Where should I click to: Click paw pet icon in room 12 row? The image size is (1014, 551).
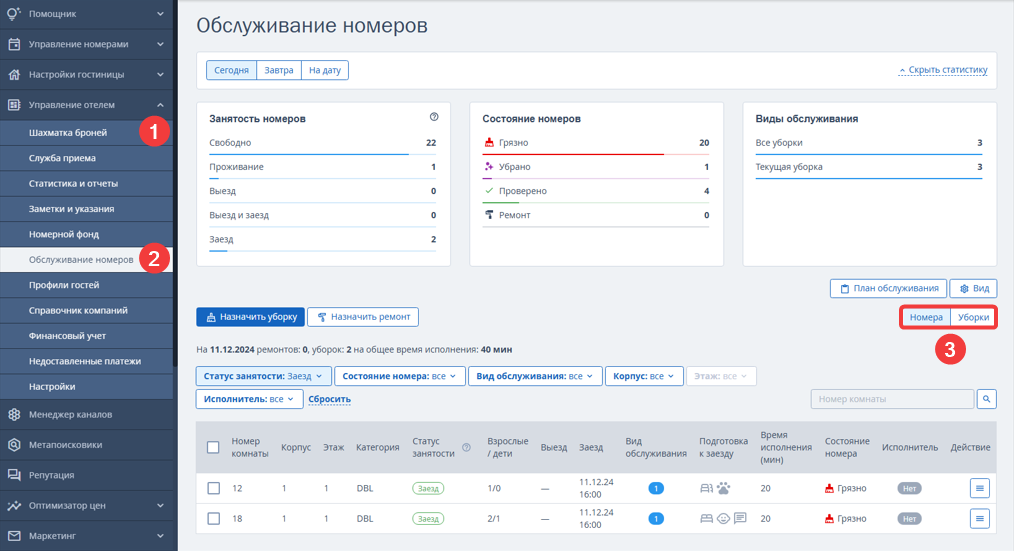(724, 488)
